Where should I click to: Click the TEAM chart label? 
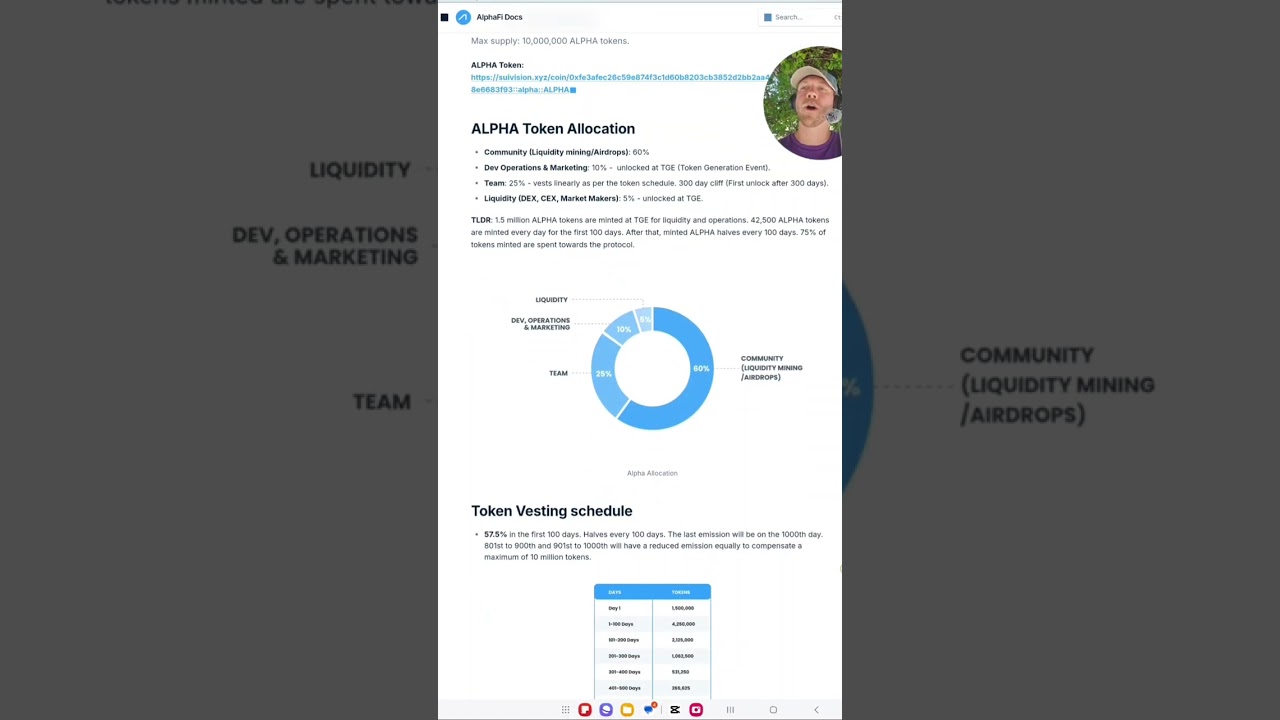[558, 373]
